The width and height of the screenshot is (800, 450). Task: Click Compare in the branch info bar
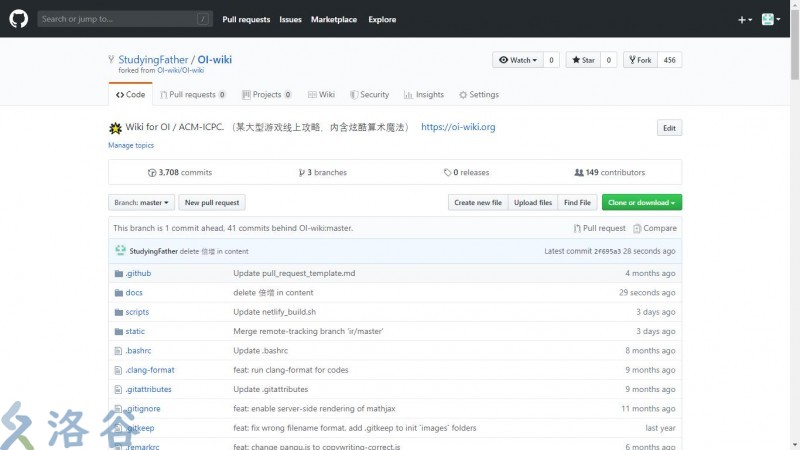coord(655,228)
